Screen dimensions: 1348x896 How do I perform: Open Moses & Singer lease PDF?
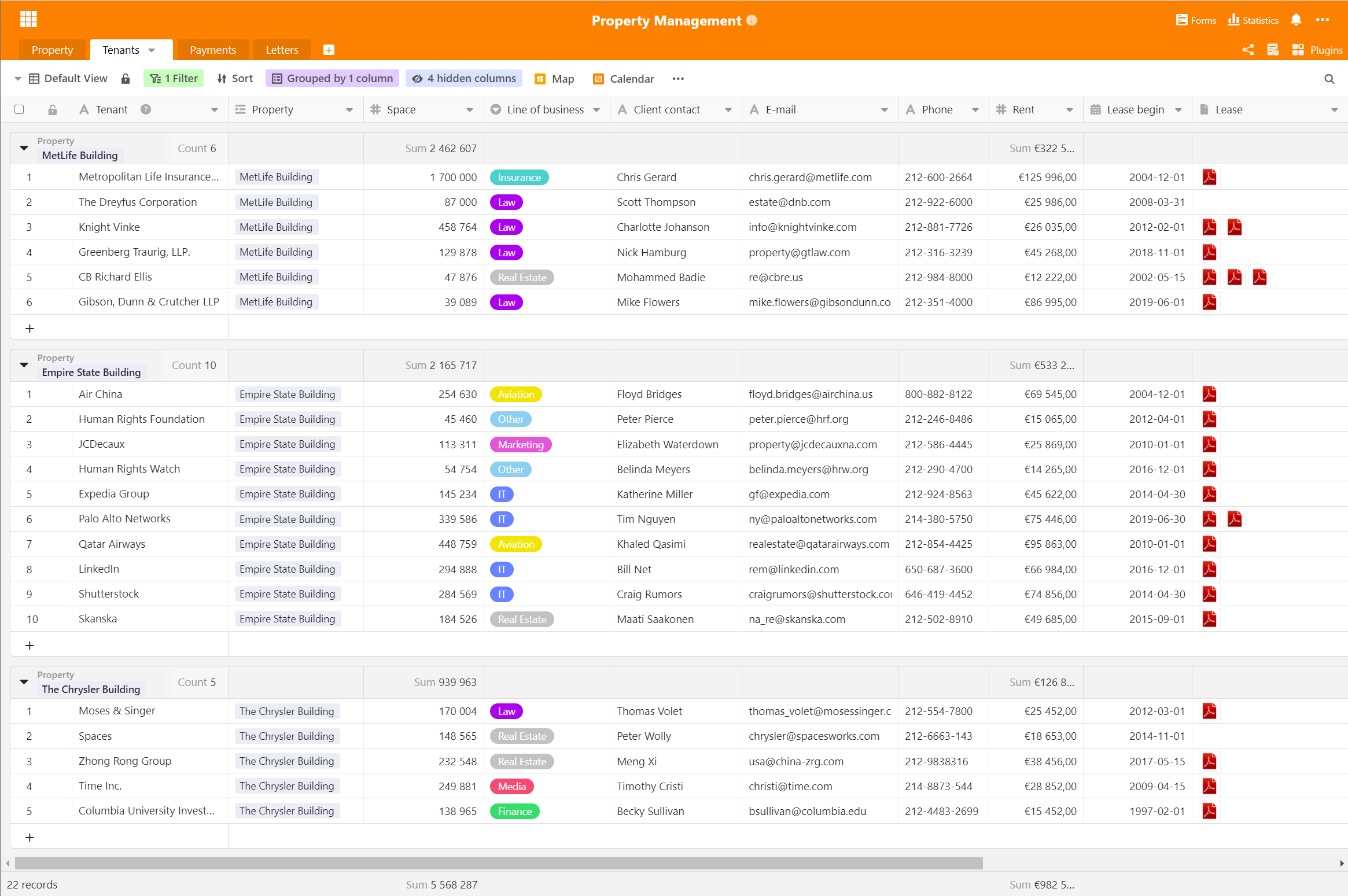1209,711
